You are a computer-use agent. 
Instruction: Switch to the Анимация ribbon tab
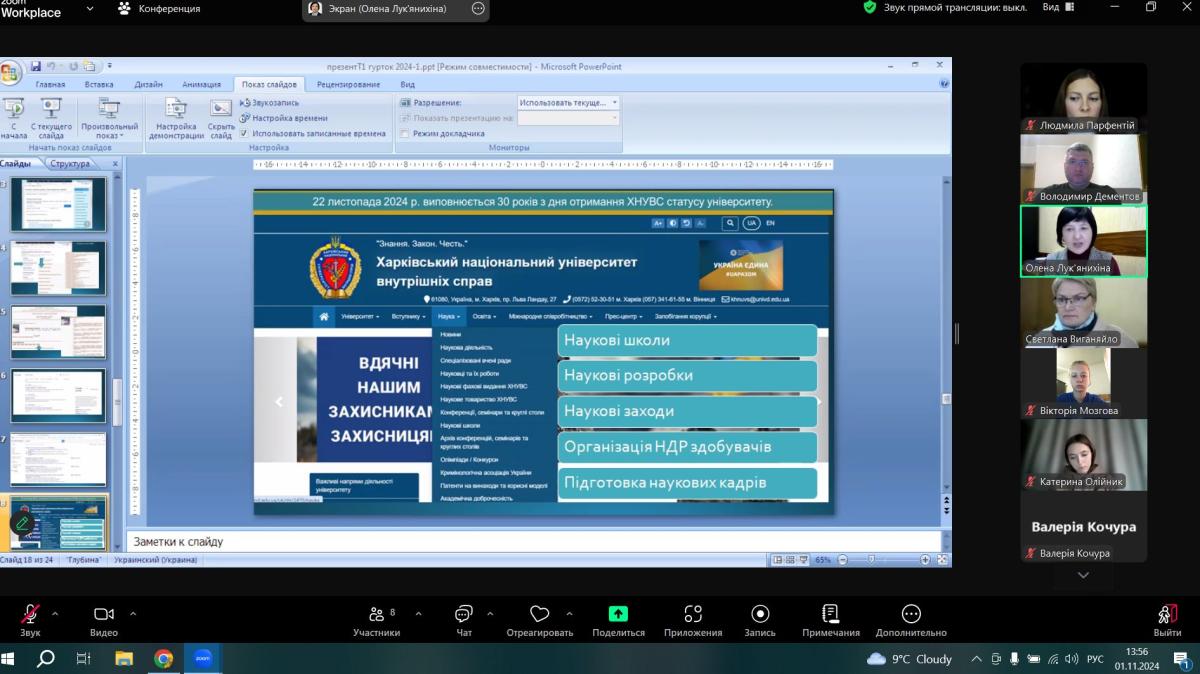[202, 85]
